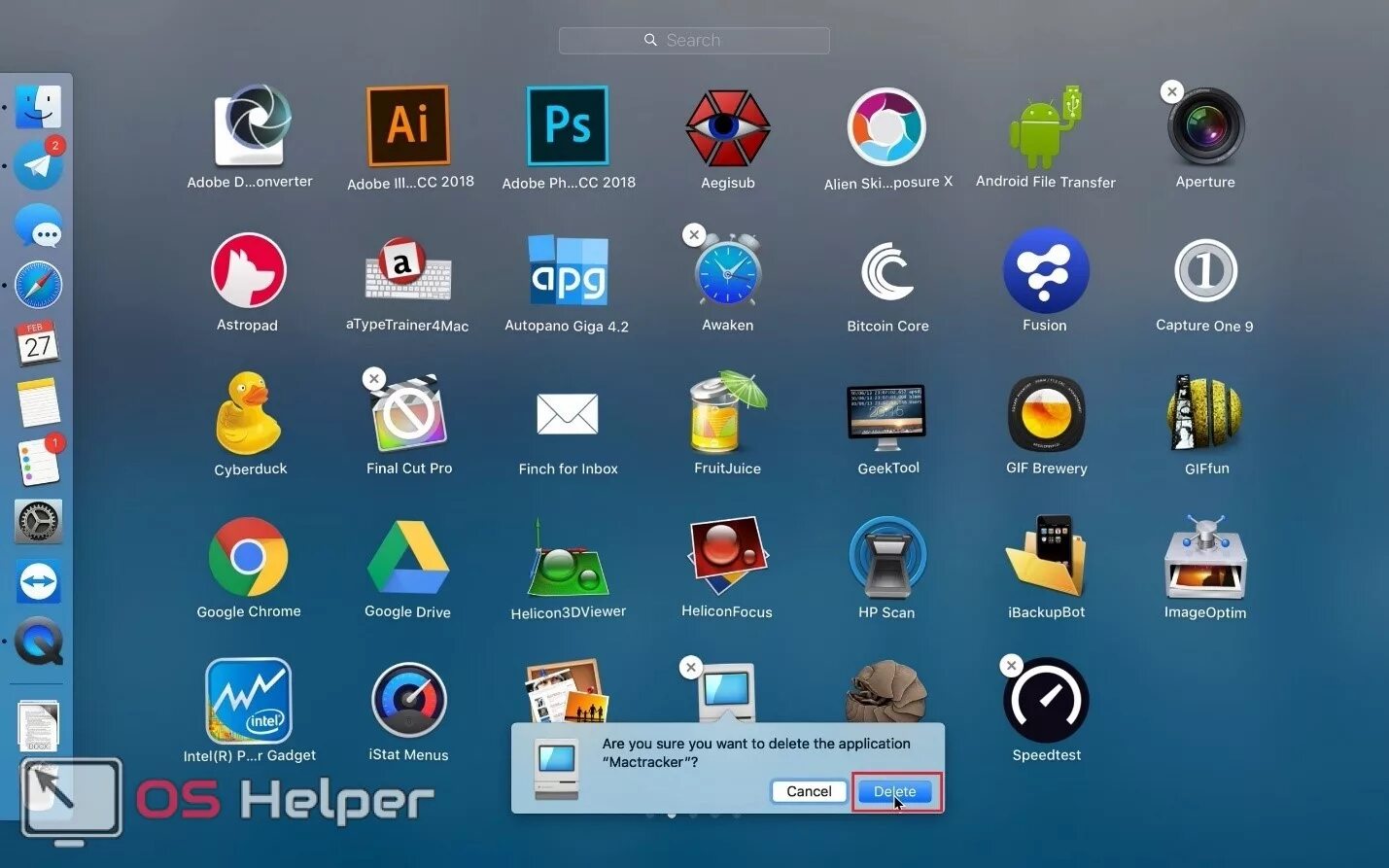This screenshot has height=868, width=1389.
Task: Launch HeliconFocus
Action: tap(727, 556)
